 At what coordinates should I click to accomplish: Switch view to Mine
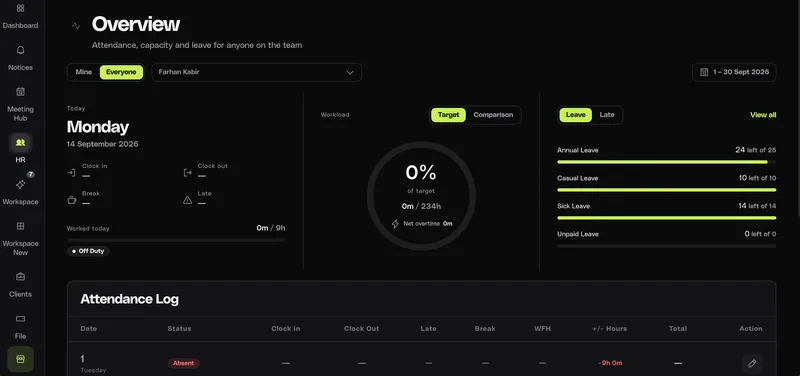point(84,72)
